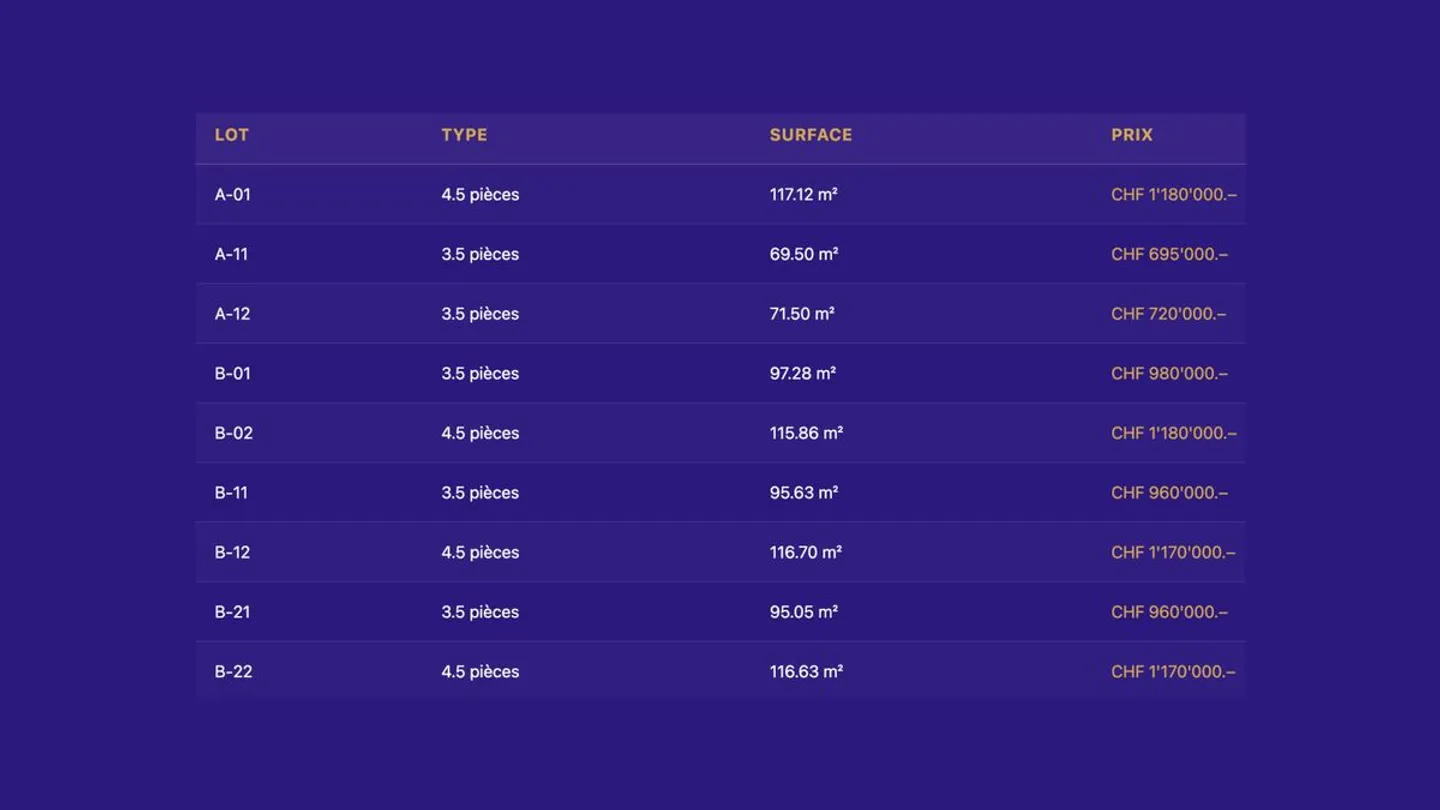Click the CHF 695'000.– price
This screenshot has height=810, width=1440.
(1169, 254)
